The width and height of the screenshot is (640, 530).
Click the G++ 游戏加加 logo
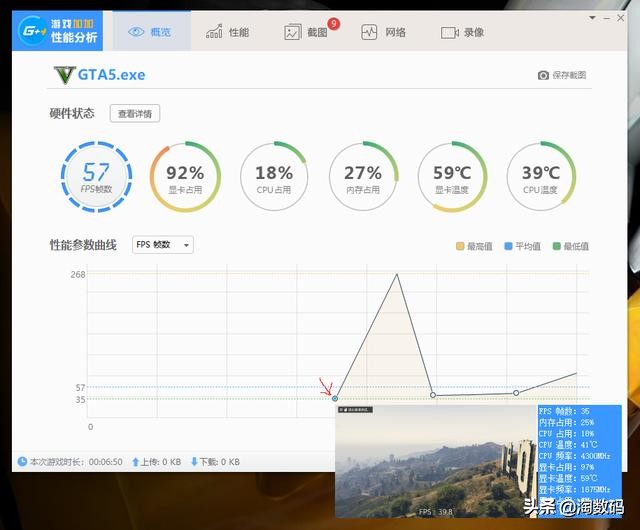(x=57, y=31)
